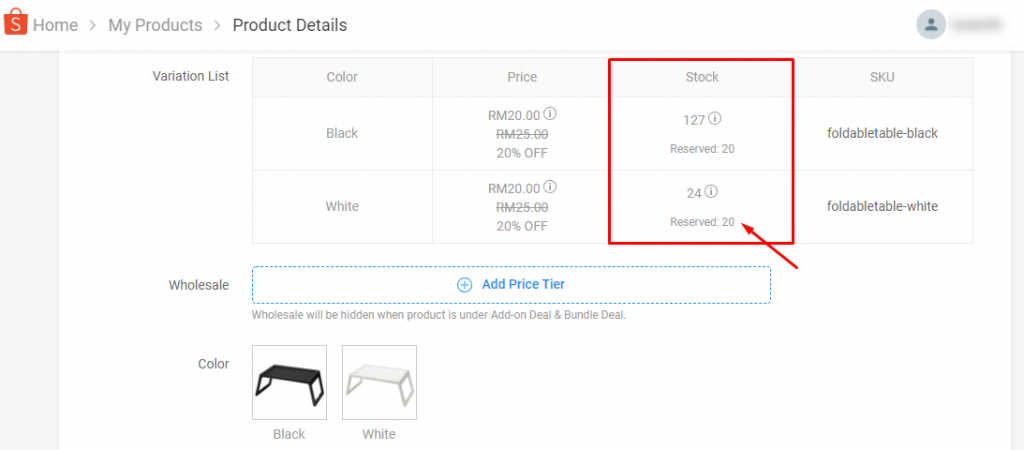This screenshot has width=1024, height=450.
Task: Open the user profile avatar icon
Action: tap(931, 25)
